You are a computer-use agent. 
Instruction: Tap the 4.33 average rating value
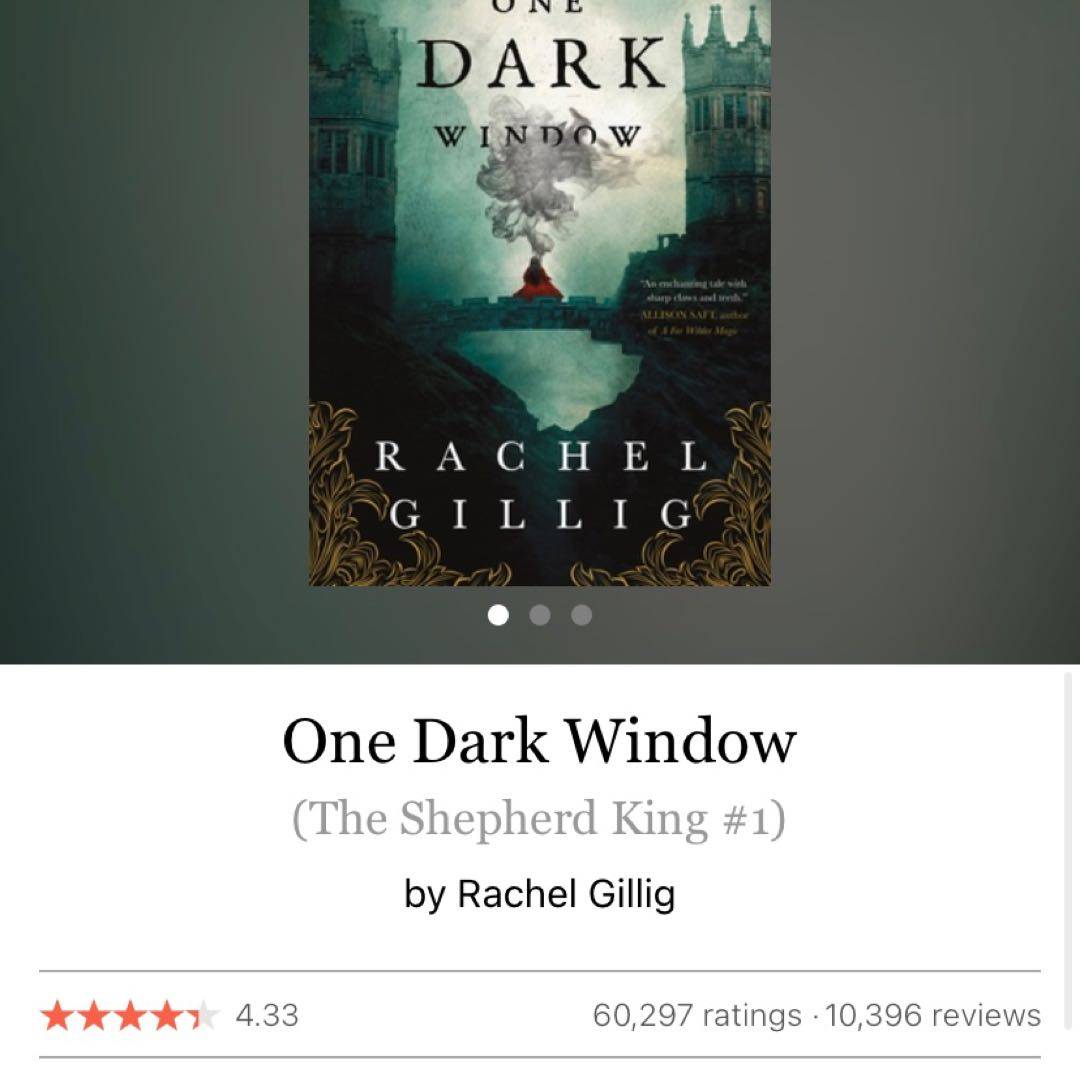point(267,1015)
